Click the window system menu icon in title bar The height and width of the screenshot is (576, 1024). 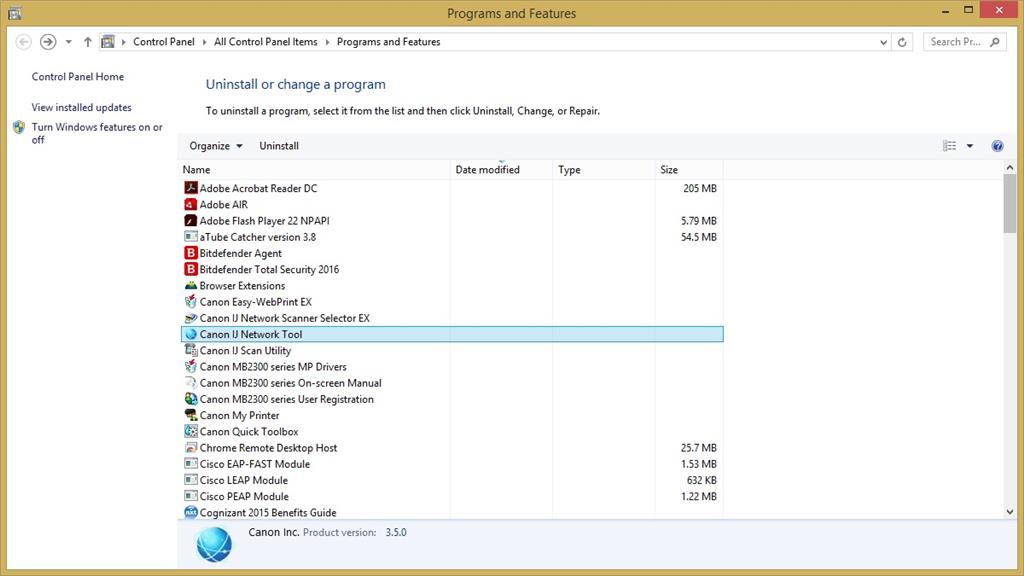(14, 13)
